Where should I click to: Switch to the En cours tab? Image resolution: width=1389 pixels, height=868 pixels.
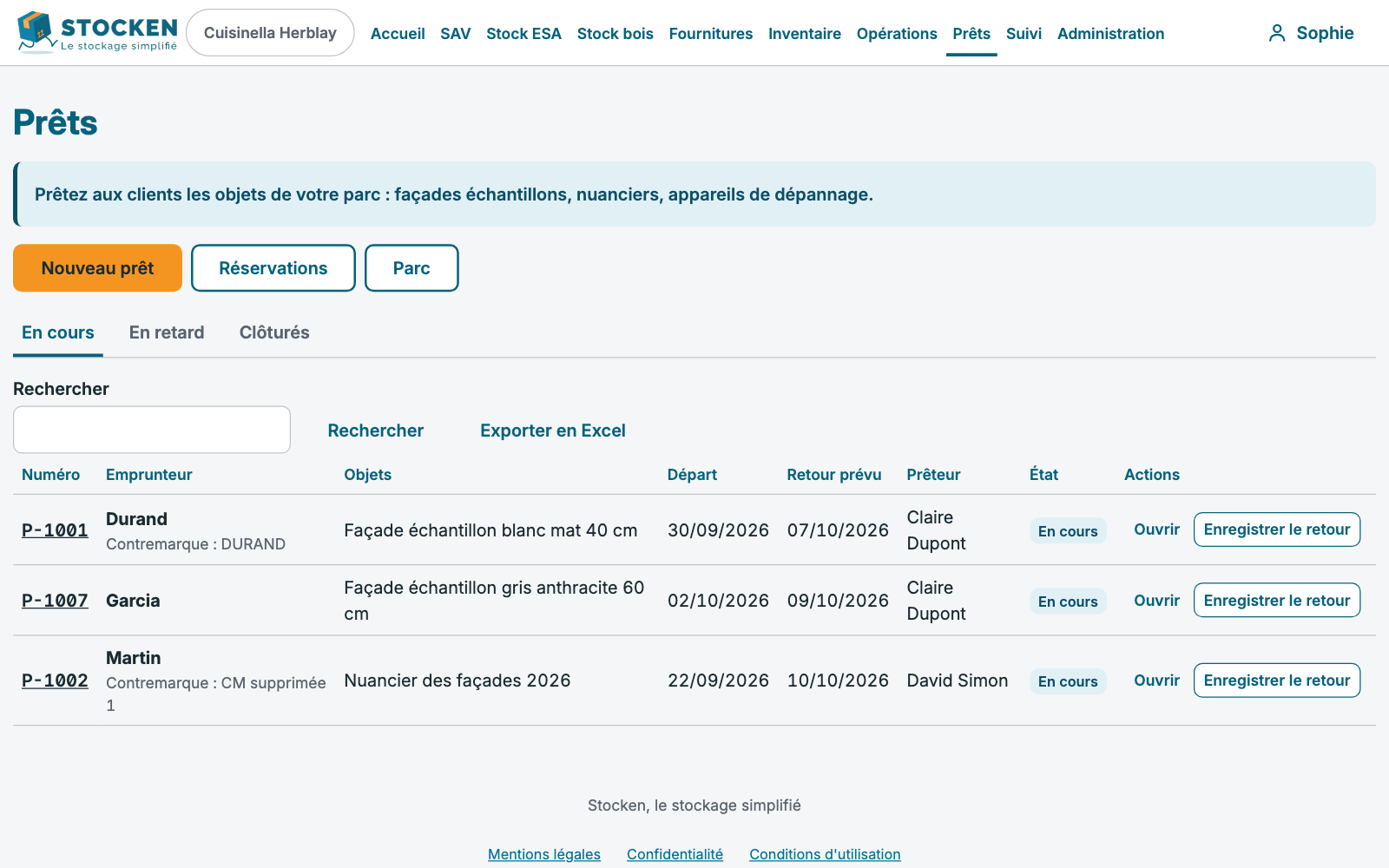[x=58, y=332]
